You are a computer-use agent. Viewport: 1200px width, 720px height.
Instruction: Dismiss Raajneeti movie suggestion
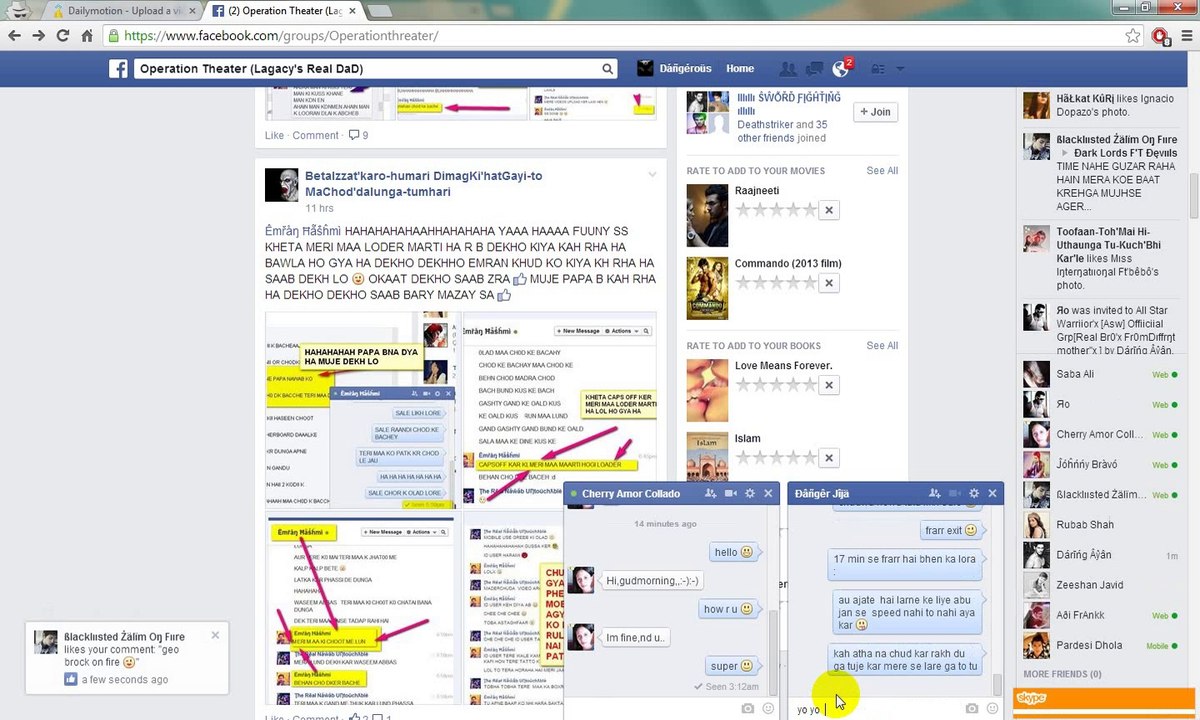pos(828,210)
